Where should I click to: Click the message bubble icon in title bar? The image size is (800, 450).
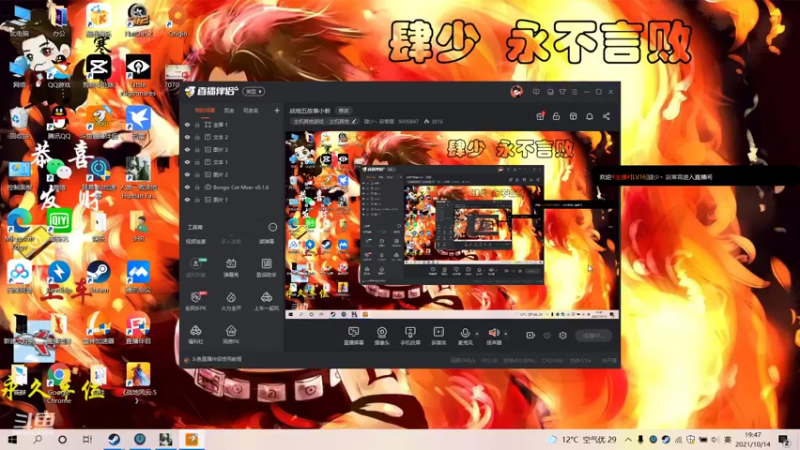pos(536,92)
